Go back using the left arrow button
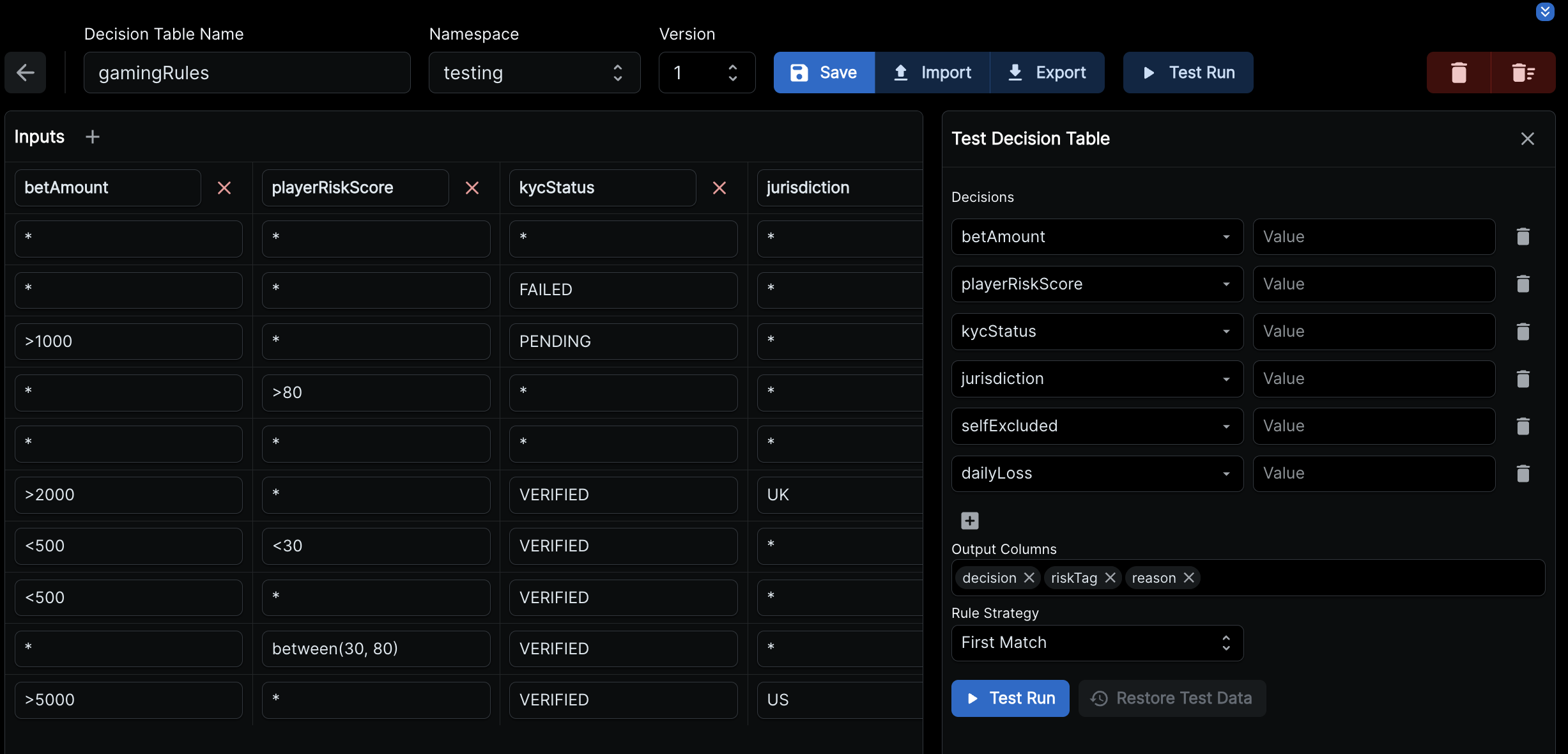 click(x=26, y=73)
